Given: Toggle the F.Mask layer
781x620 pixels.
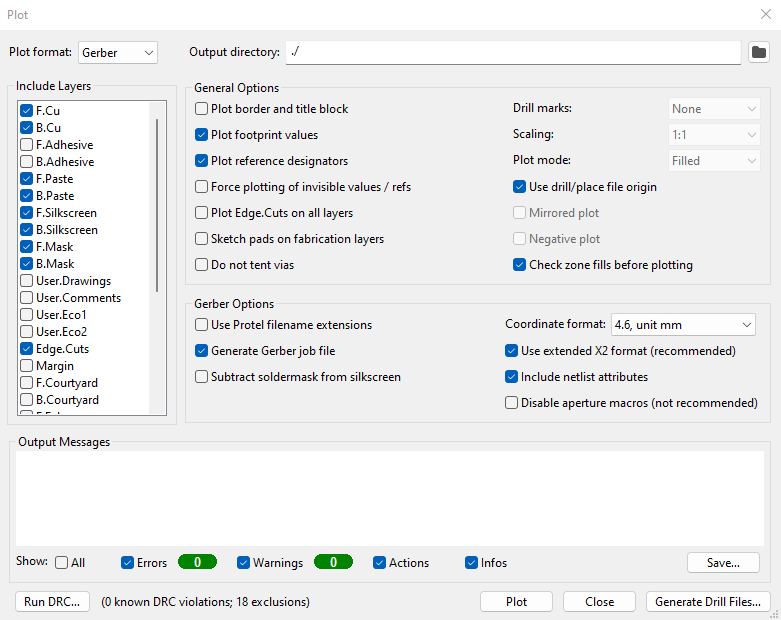Looking at the screenshot, I should (26, 247).
